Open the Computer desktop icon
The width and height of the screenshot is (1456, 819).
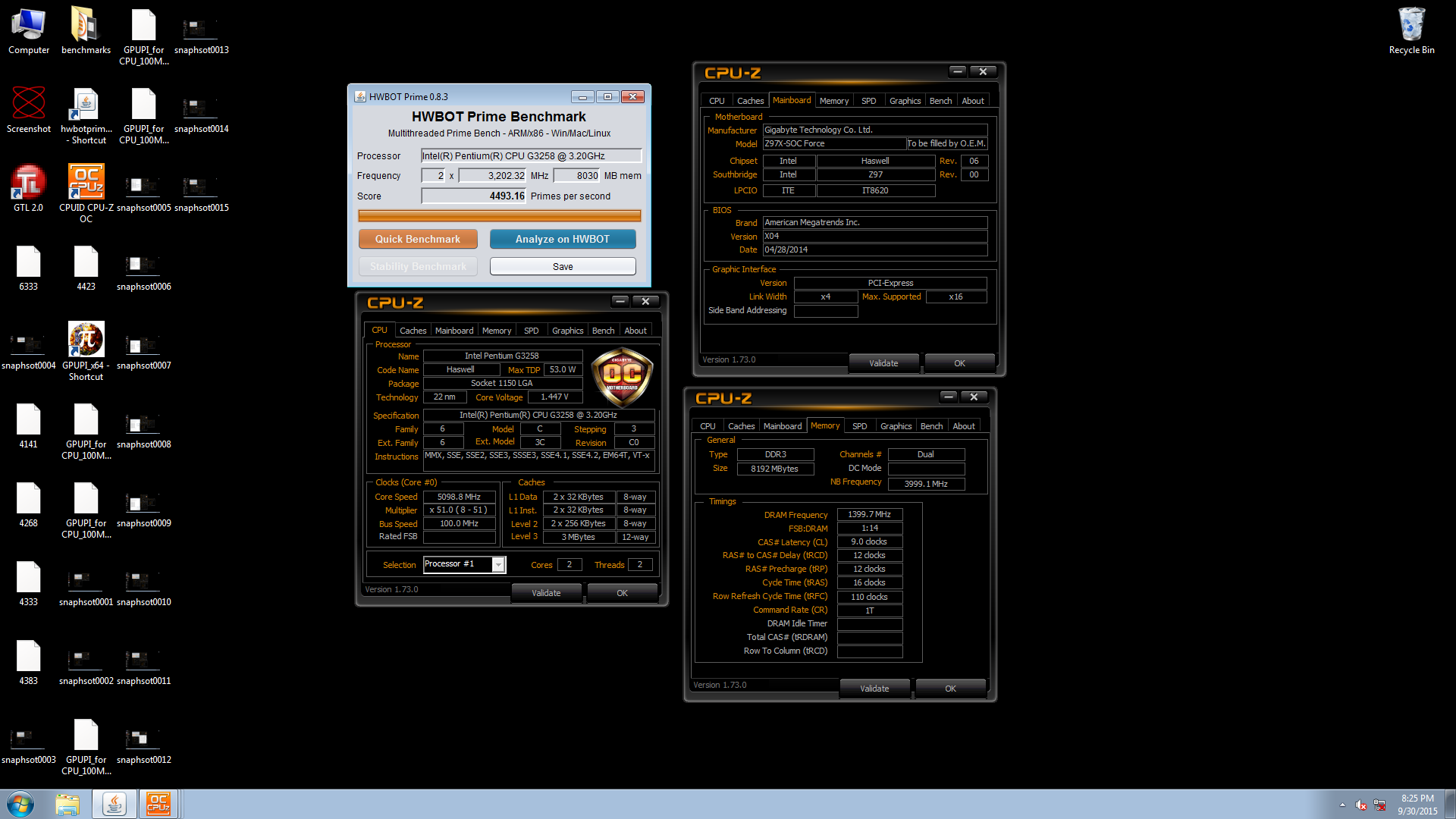point(29,30)
